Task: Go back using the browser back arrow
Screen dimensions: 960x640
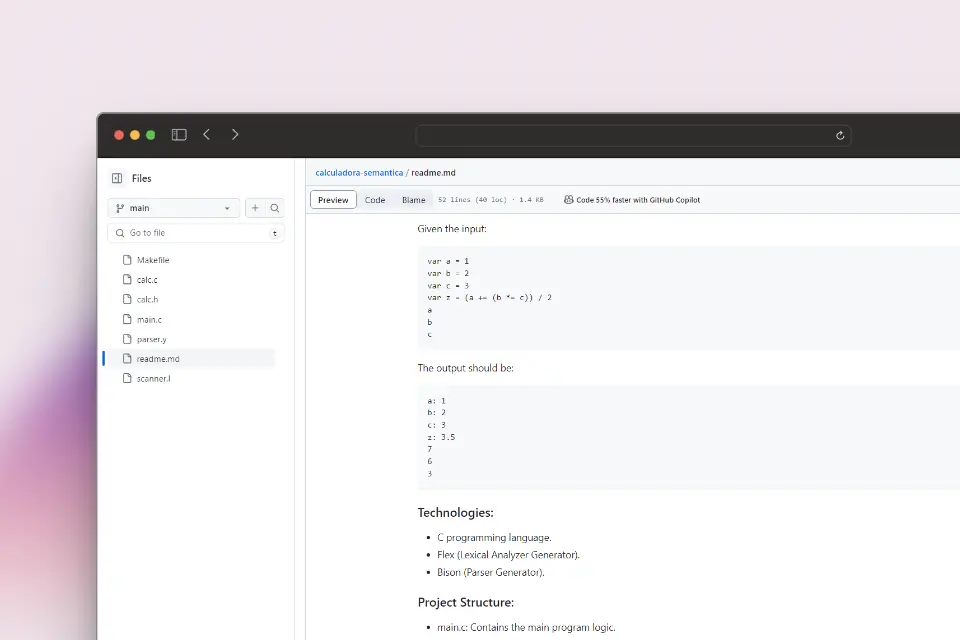Action: [x=206, y=134]
